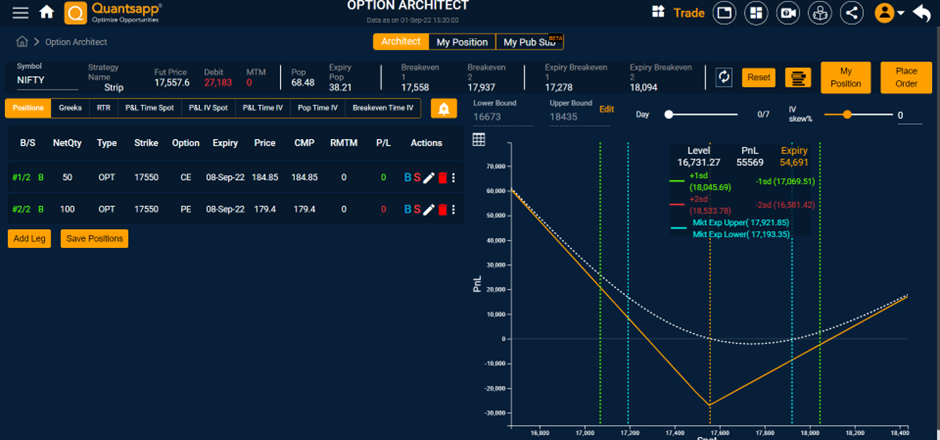Image resolution: width=940 pixels, height=440 pixels.
Task: Click the Add Leg button
Action: tap(29, 239)
